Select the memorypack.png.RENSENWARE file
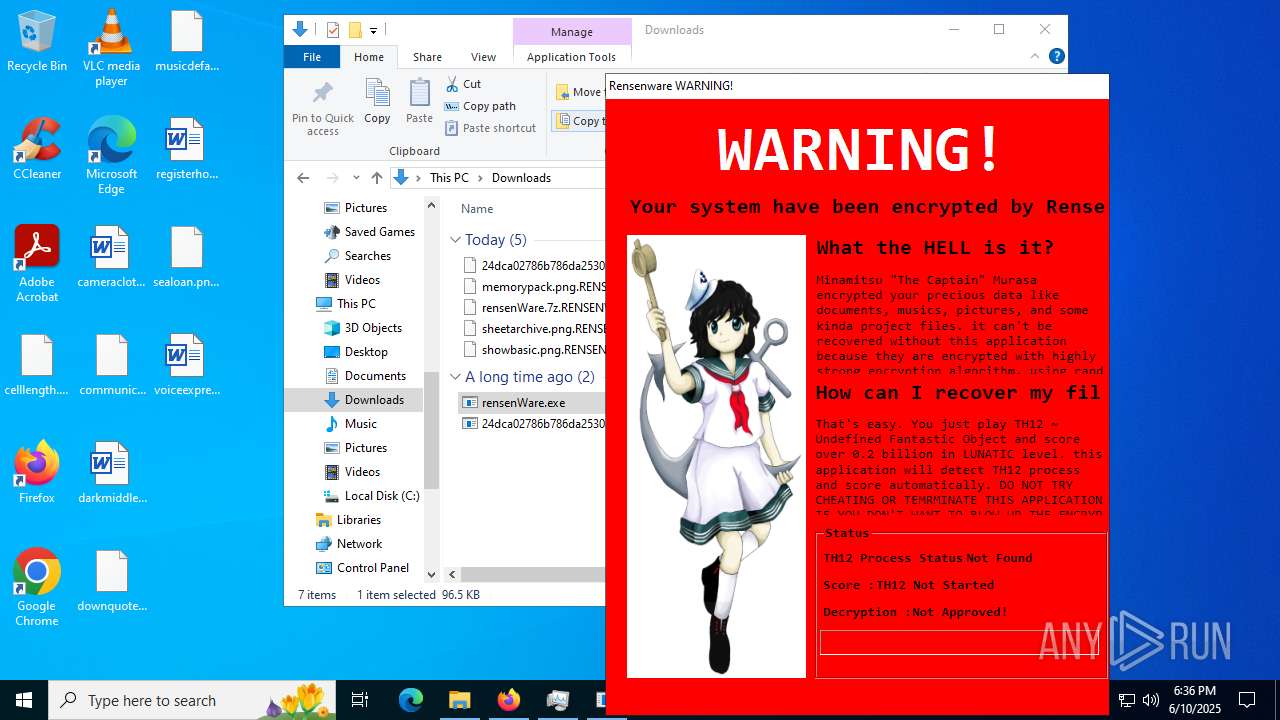The image size is (1280, 720). pos(532,287)
